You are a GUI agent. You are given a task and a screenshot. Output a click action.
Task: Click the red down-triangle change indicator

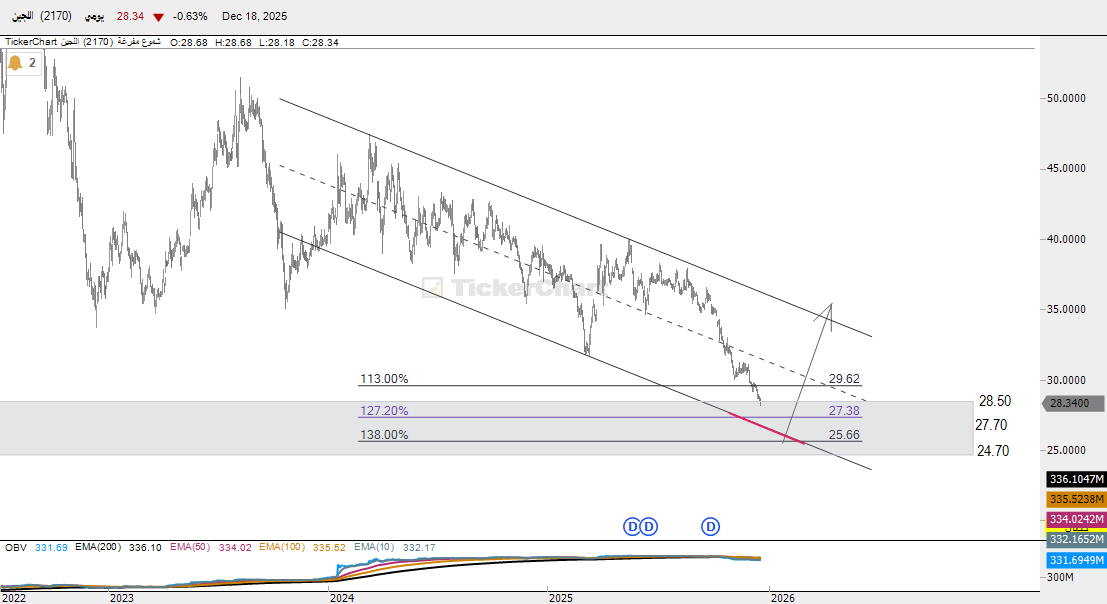coord(160,16)
